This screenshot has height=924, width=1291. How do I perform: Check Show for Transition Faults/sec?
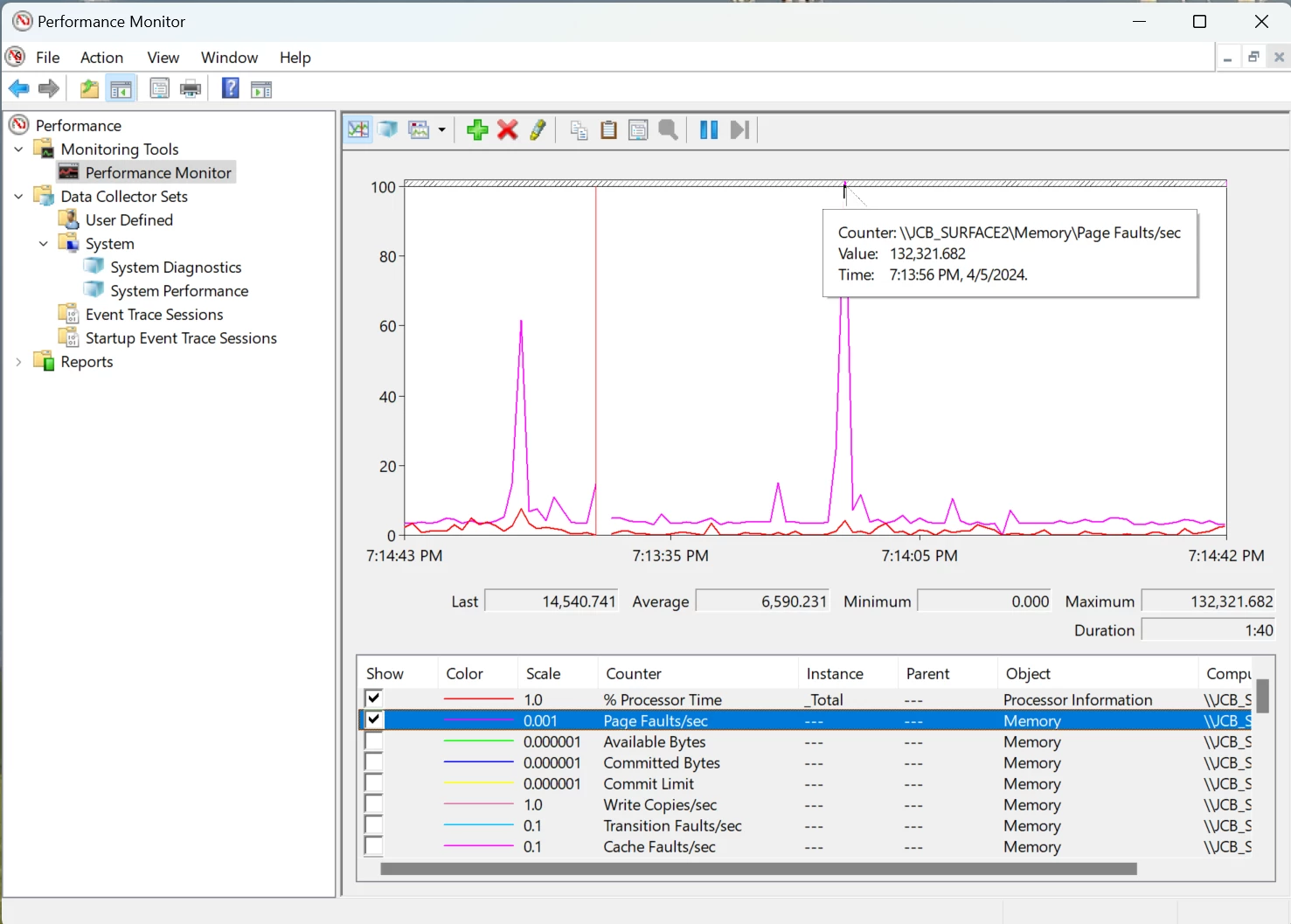[x=374, y=824]
